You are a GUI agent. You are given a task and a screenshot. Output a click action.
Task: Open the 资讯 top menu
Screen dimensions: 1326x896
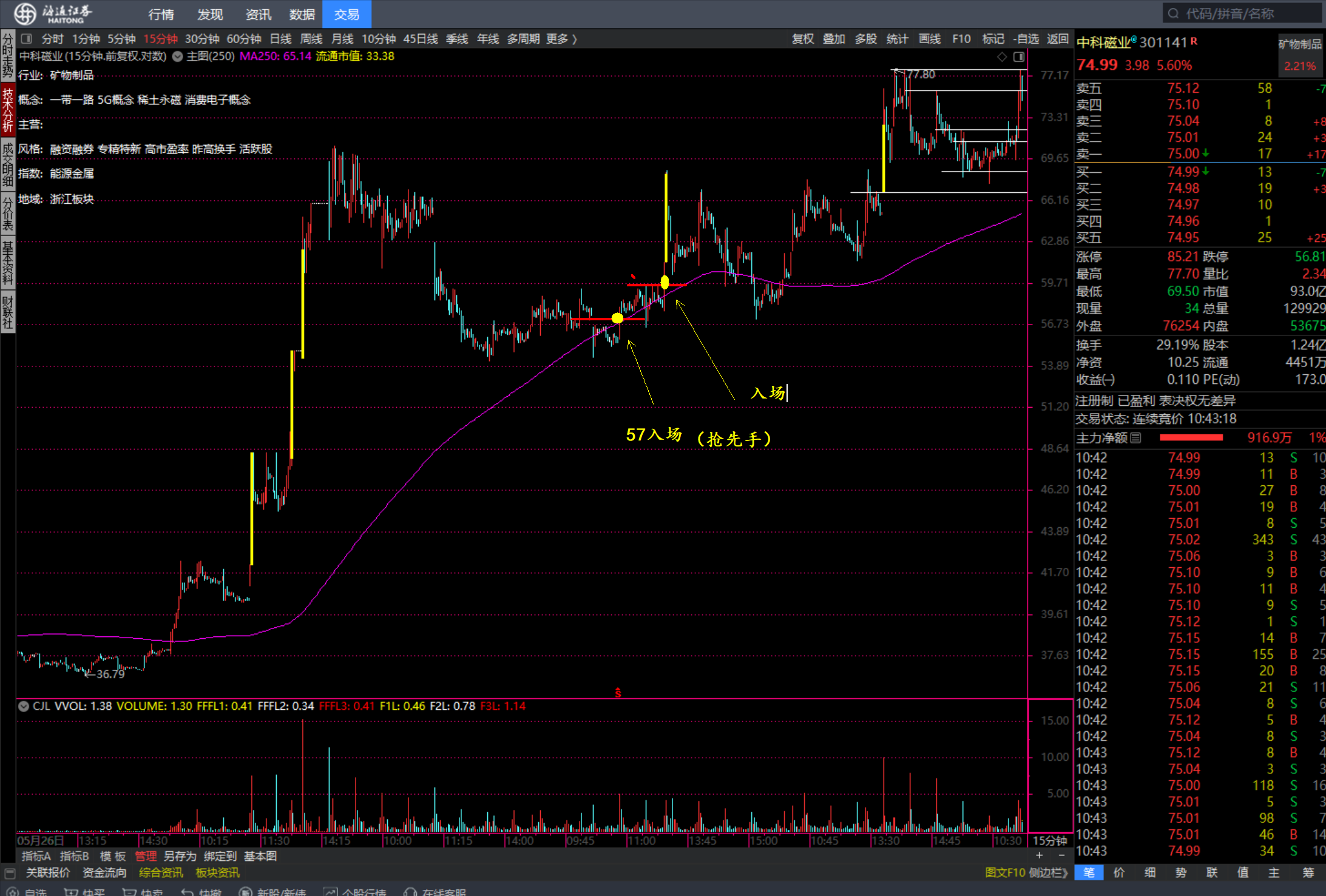[x=259, y=14]
